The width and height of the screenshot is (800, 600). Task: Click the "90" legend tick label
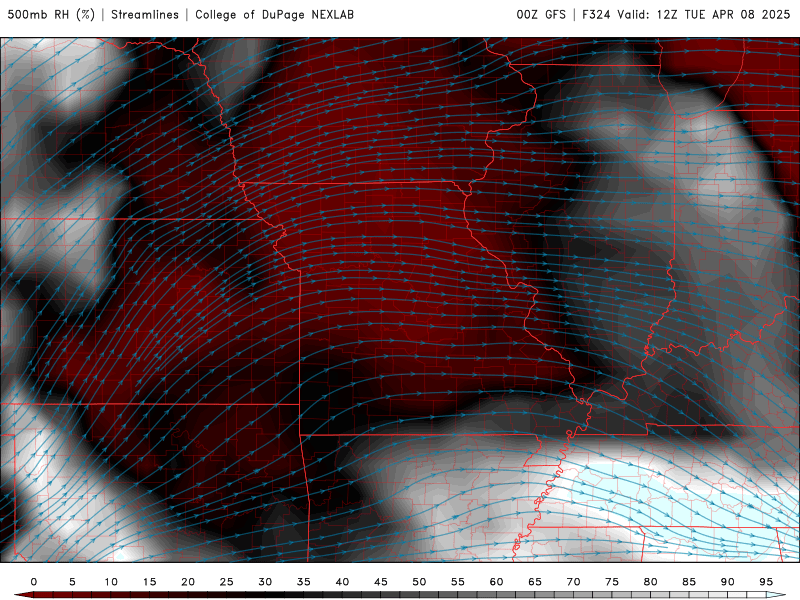pos(728,582)
